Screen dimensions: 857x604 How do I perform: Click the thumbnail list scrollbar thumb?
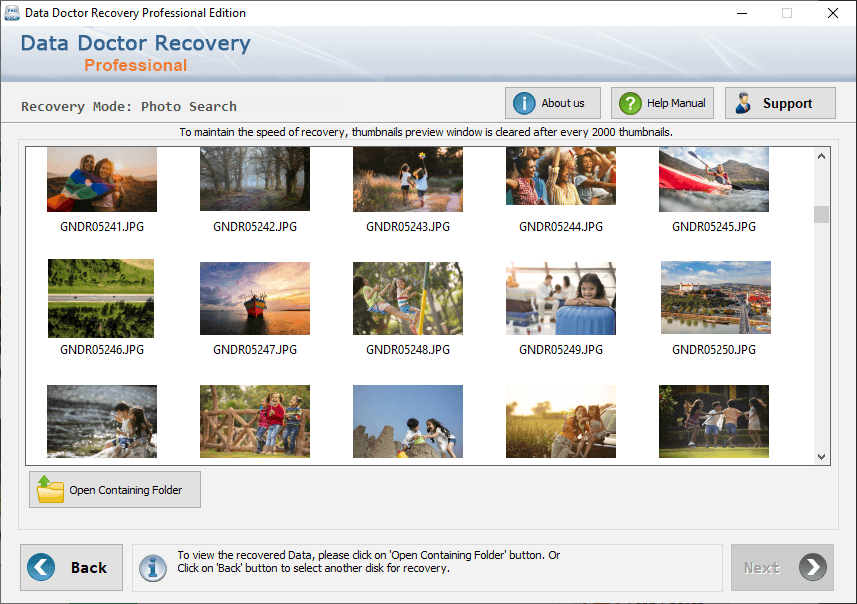(x=821, y=214)
